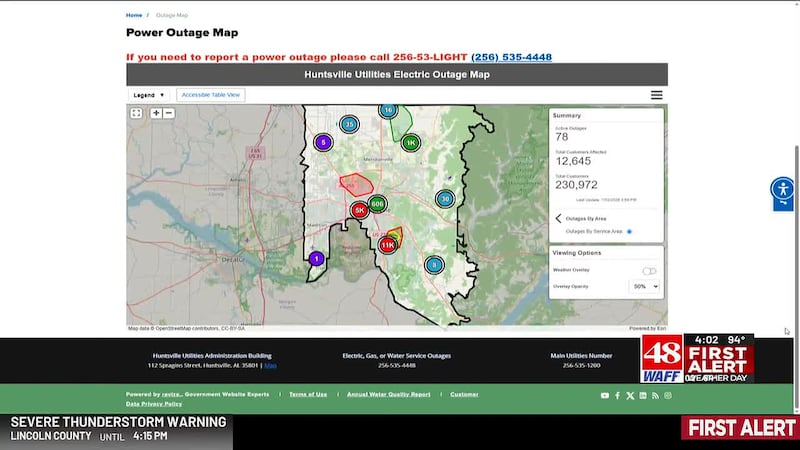Open the Facebook footer icon
The image size is (800, 450).
(617, 395)
